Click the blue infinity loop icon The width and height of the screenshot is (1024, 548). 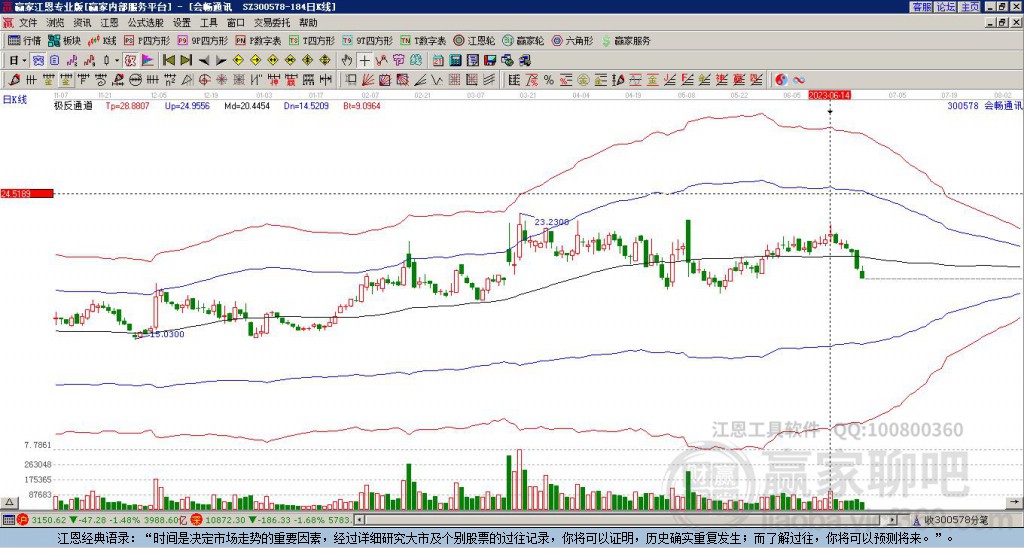(x=799, y=80)
